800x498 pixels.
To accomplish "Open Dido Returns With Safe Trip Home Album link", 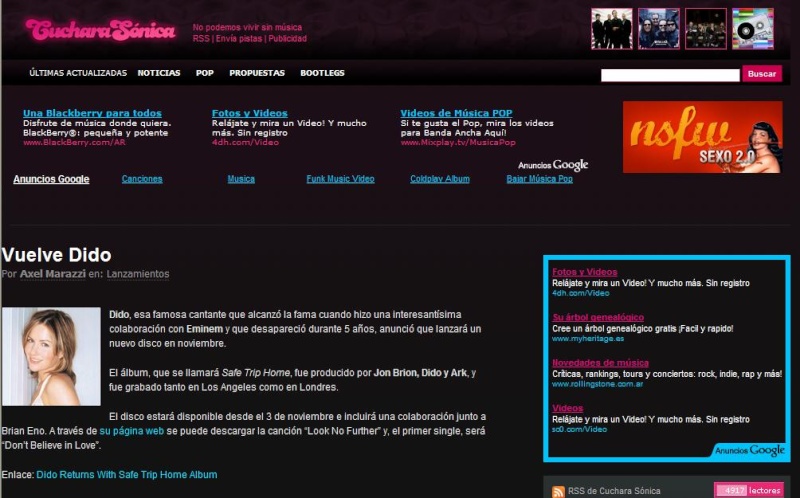I will pos(127,475).
